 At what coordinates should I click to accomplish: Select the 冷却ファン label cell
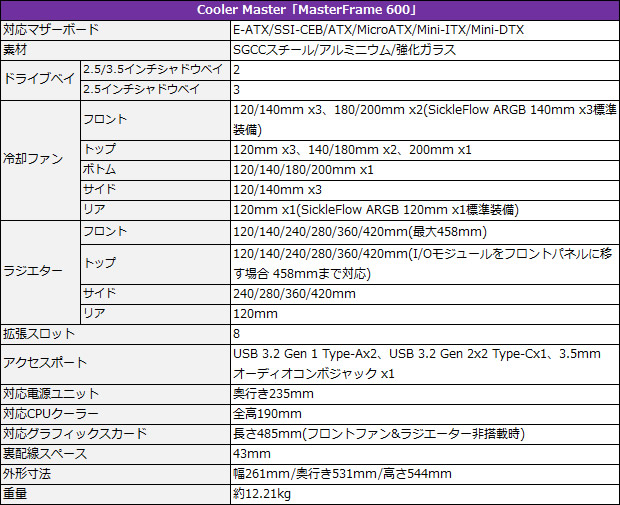(40, 160)
